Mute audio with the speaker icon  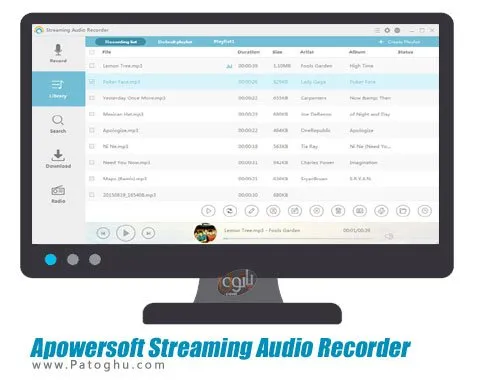click(x=389, y=236)
